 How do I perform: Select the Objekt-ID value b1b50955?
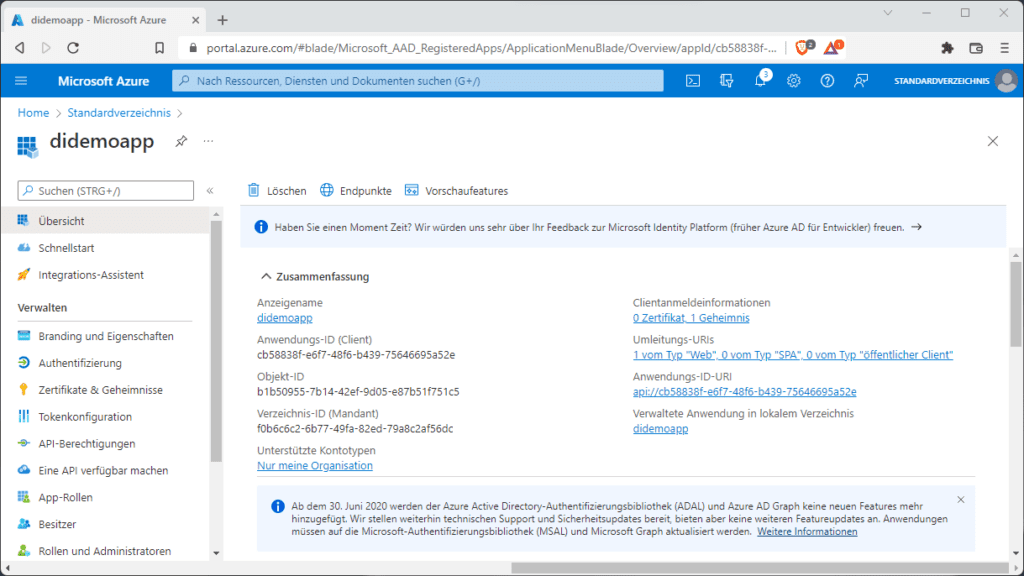point(358,392)
